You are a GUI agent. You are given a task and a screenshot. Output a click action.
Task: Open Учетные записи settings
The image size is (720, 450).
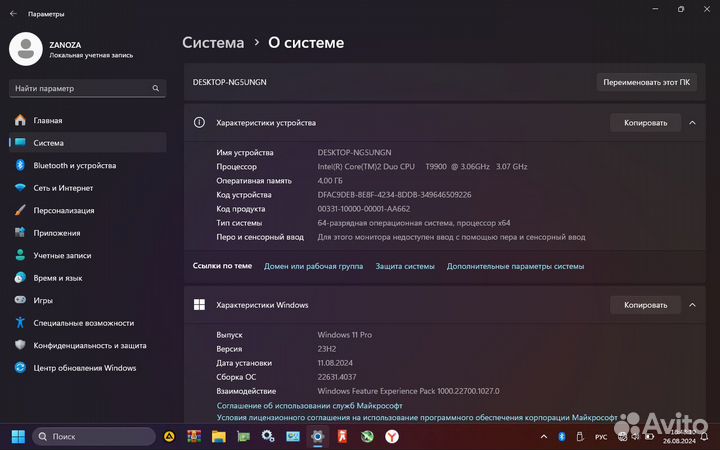[88, 255]
